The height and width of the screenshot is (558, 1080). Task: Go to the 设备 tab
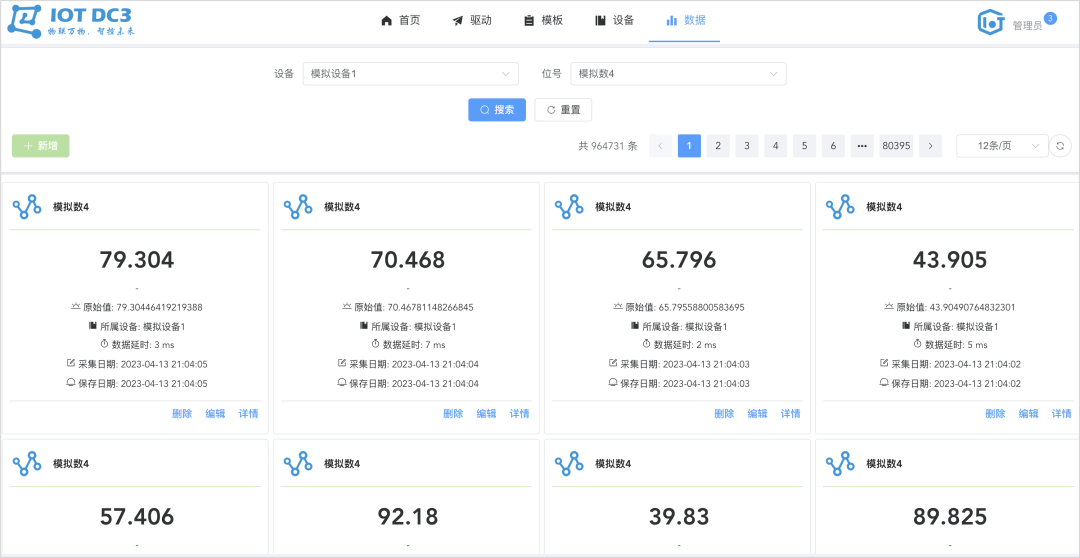tap(614, 21)
